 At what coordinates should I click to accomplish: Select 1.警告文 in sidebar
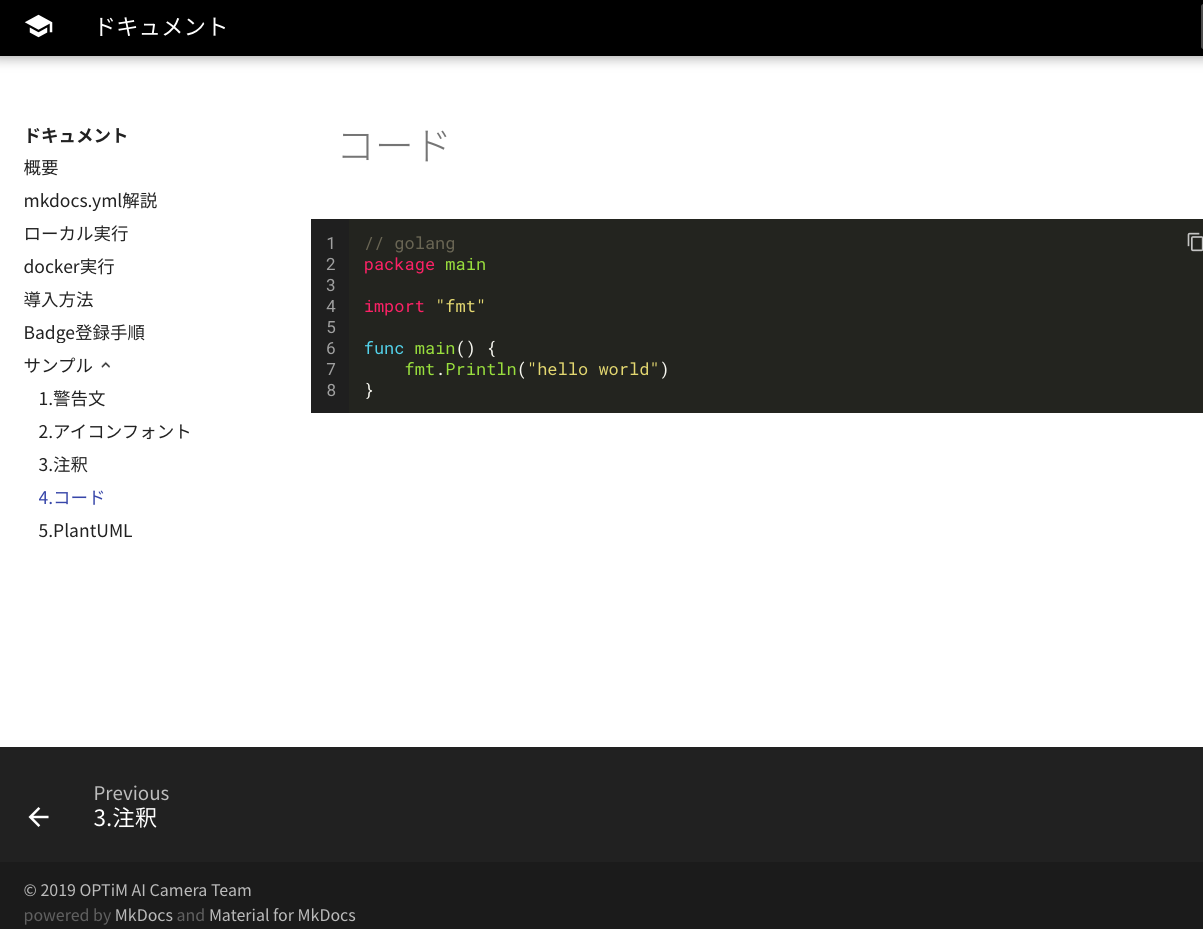(72, 398)
